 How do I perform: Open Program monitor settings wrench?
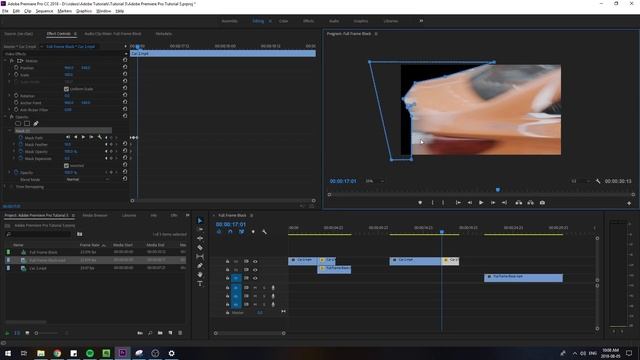coord(598,181)
